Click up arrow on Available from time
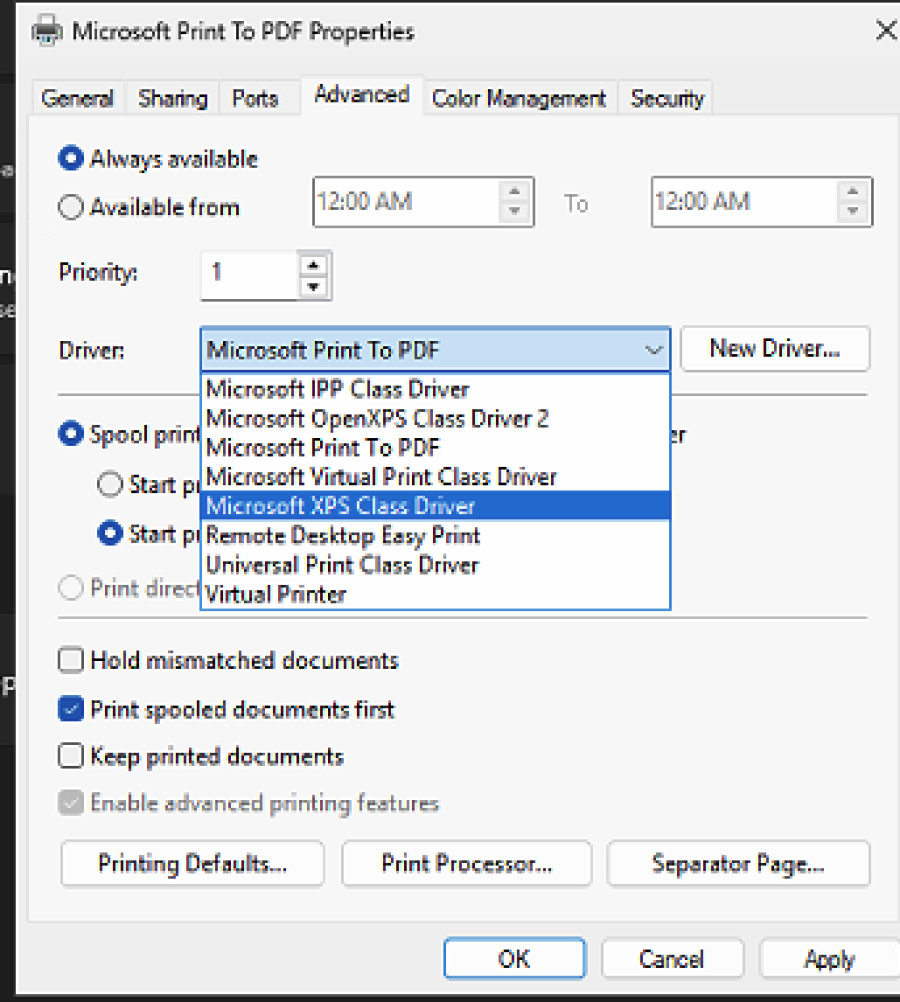 pos(515,192)
